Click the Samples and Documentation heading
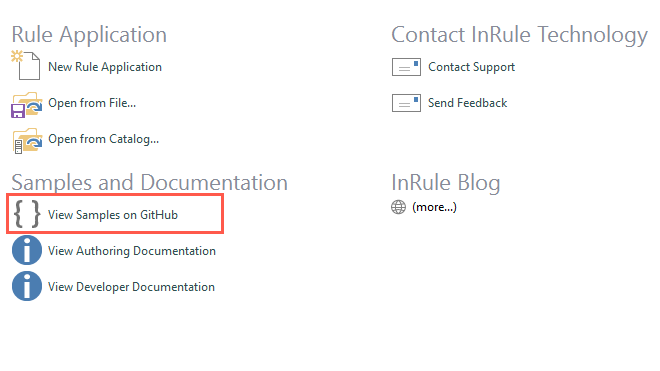This screenshot has width=660, height=371. point(149,183)
